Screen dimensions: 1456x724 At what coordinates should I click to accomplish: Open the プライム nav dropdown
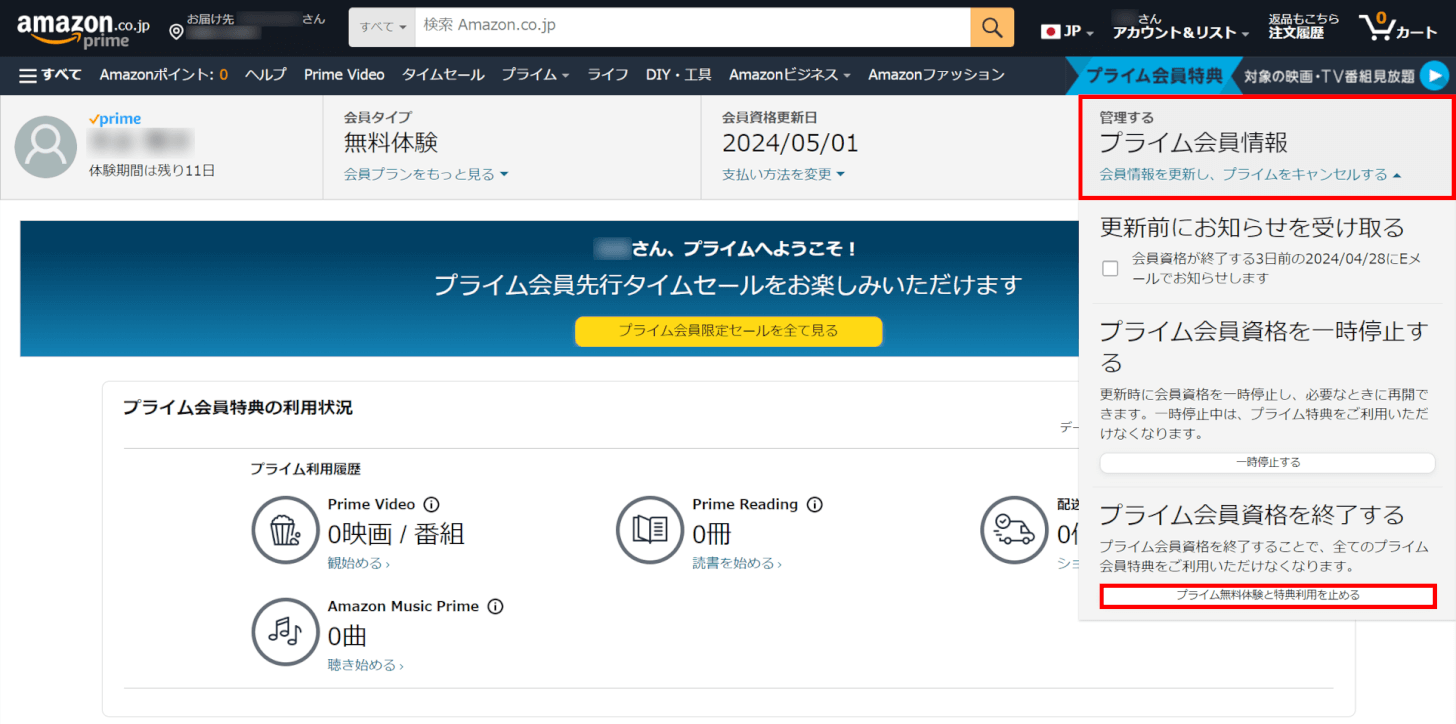tap(535, 75)
